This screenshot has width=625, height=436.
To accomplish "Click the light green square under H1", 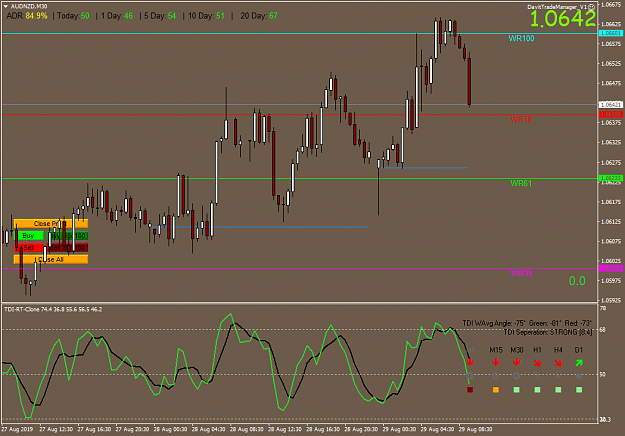I will point(537,389).
